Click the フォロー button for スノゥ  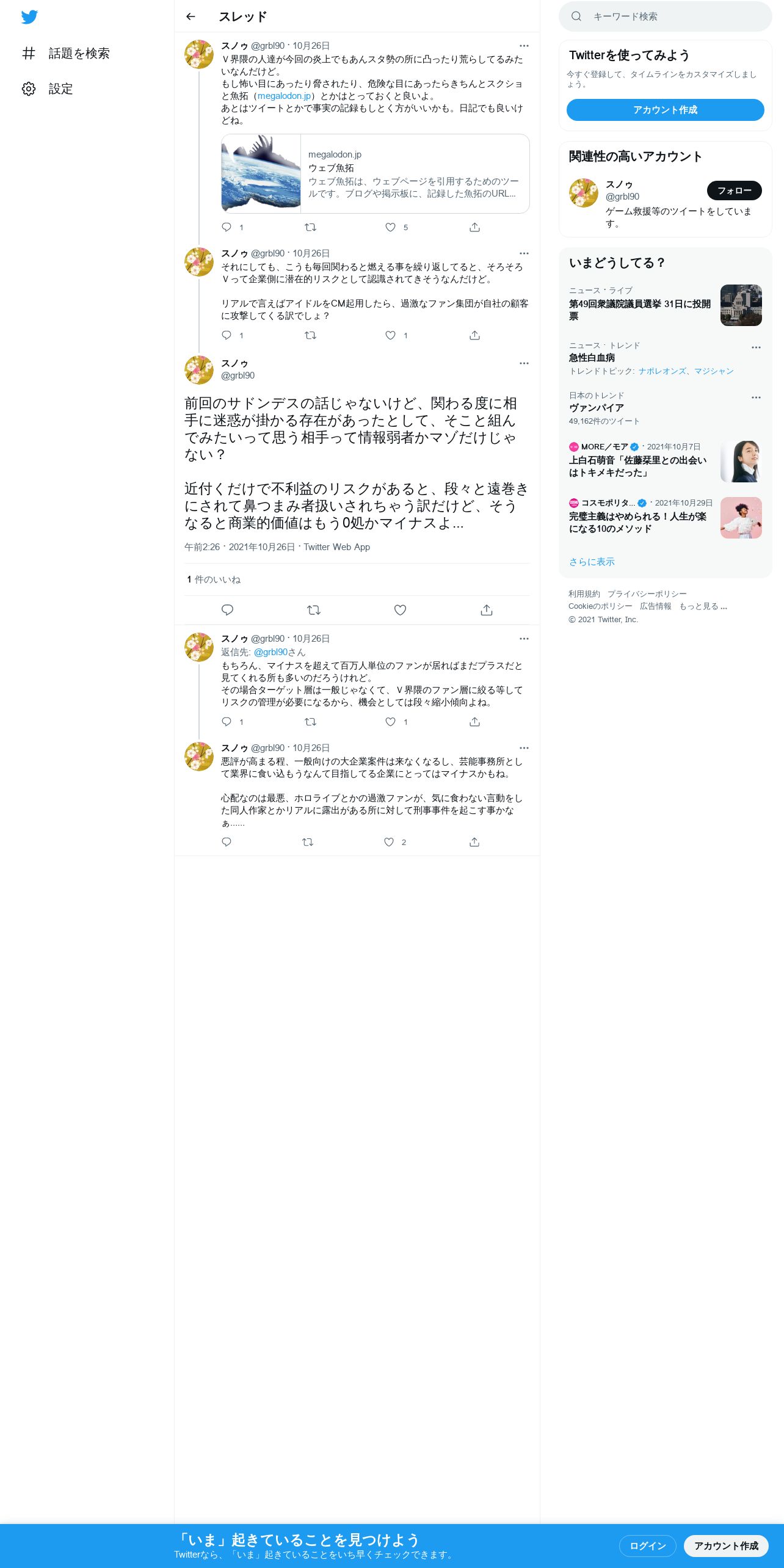coord(735,191)
